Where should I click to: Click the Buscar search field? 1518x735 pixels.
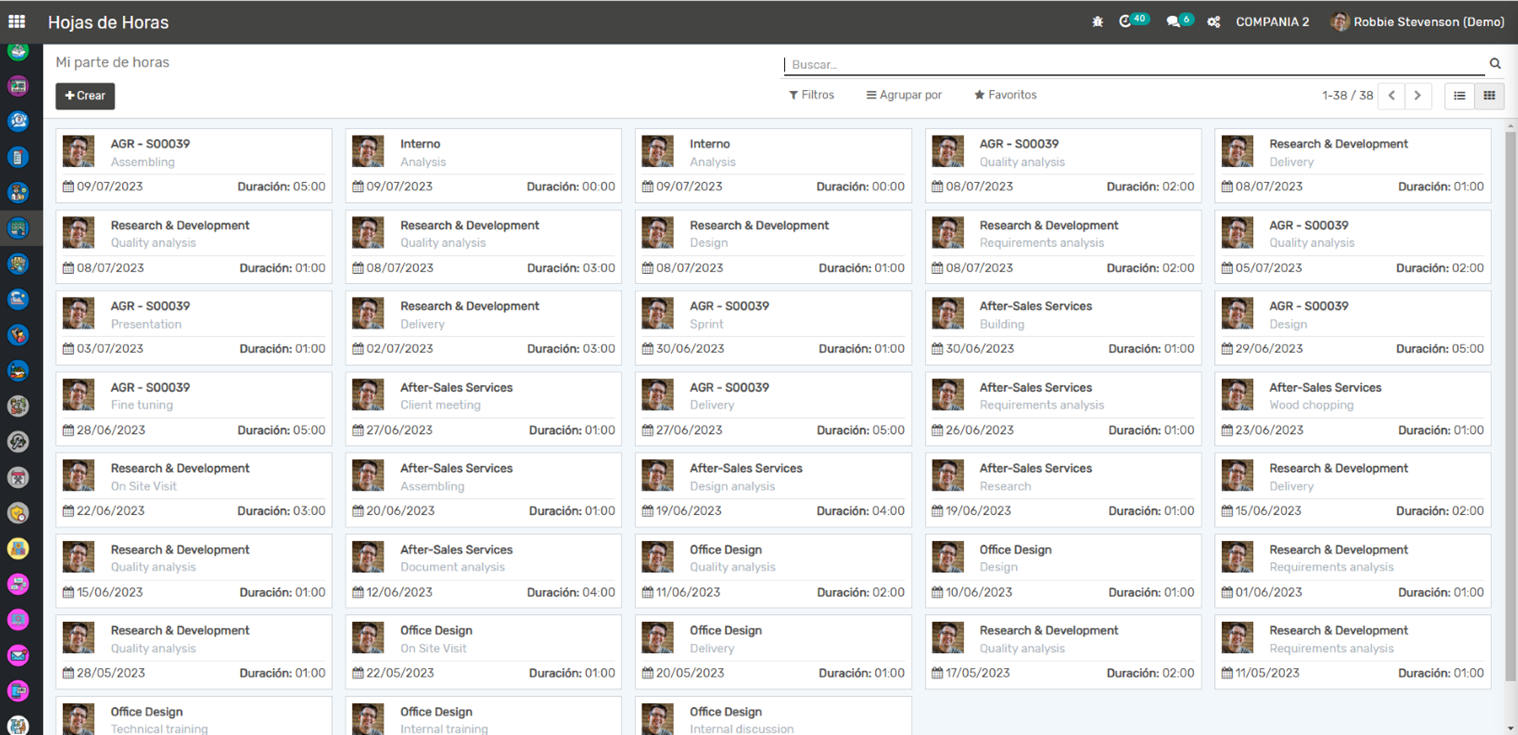point(1130,64)
